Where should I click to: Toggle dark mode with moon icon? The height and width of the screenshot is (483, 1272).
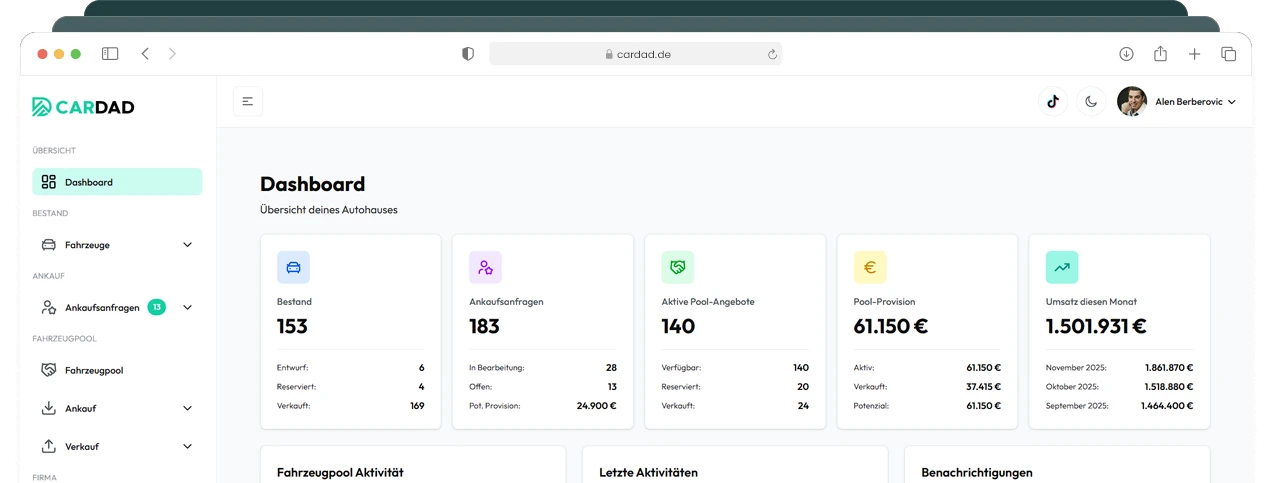coord(1091,101)
